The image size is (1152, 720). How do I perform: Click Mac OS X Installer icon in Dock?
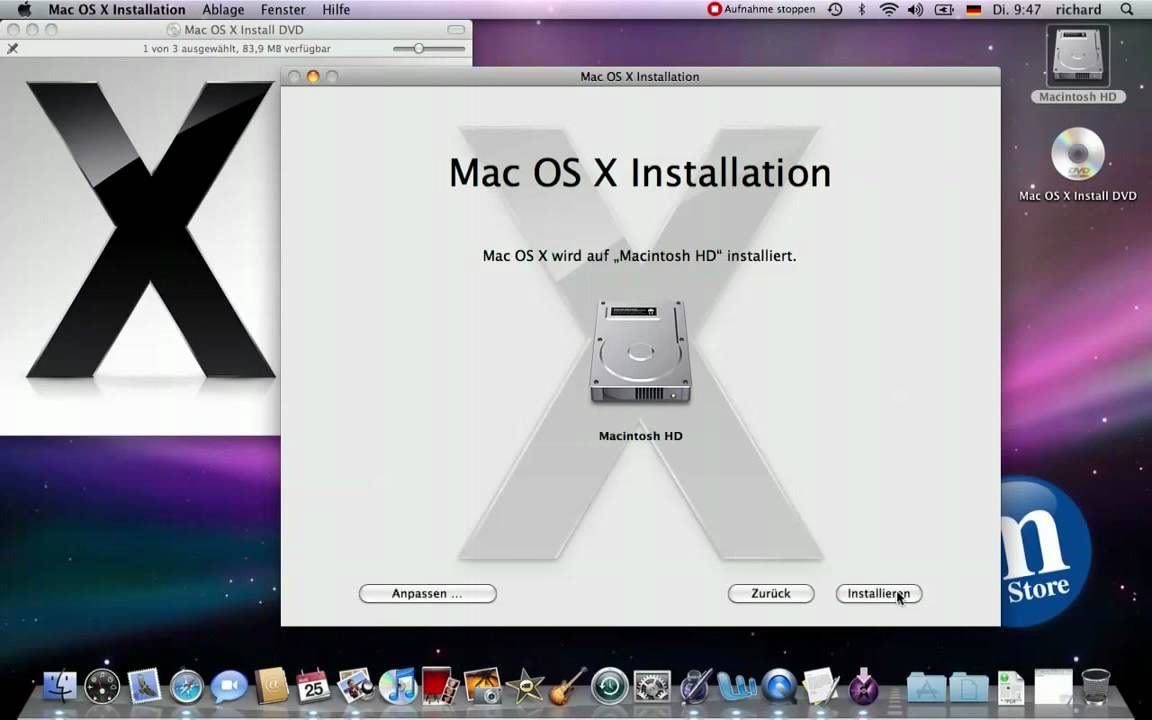864,687
